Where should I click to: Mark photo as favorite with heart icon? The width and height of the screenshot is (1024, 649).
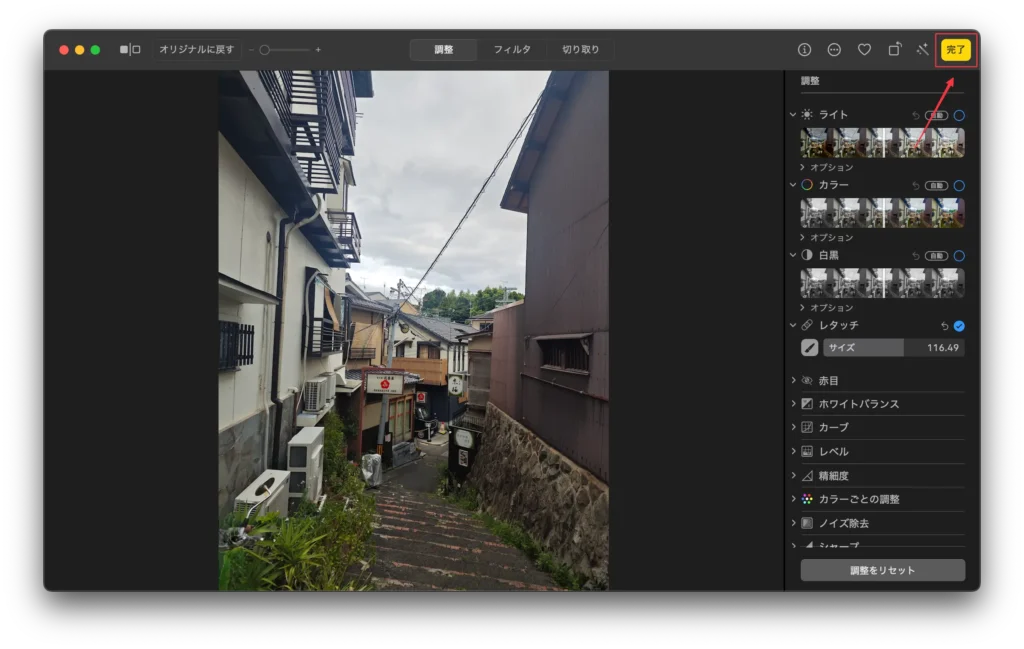864,49
